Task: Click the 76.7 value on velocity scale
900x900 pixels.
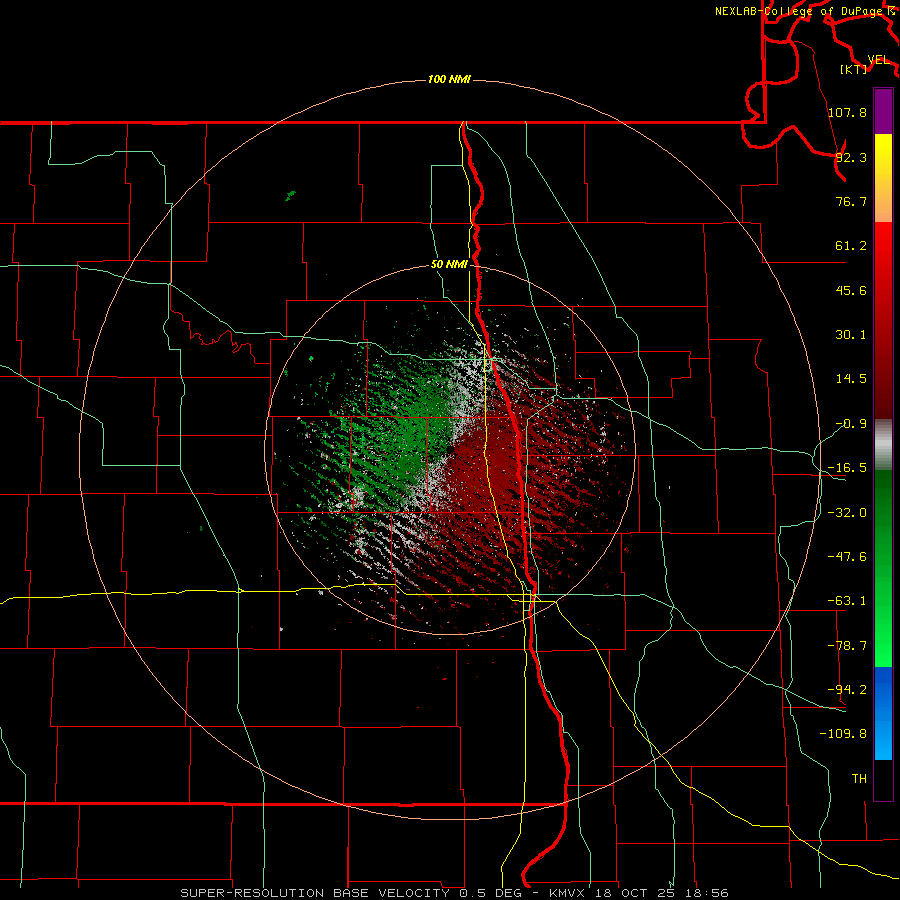Action: click(851, 201)
